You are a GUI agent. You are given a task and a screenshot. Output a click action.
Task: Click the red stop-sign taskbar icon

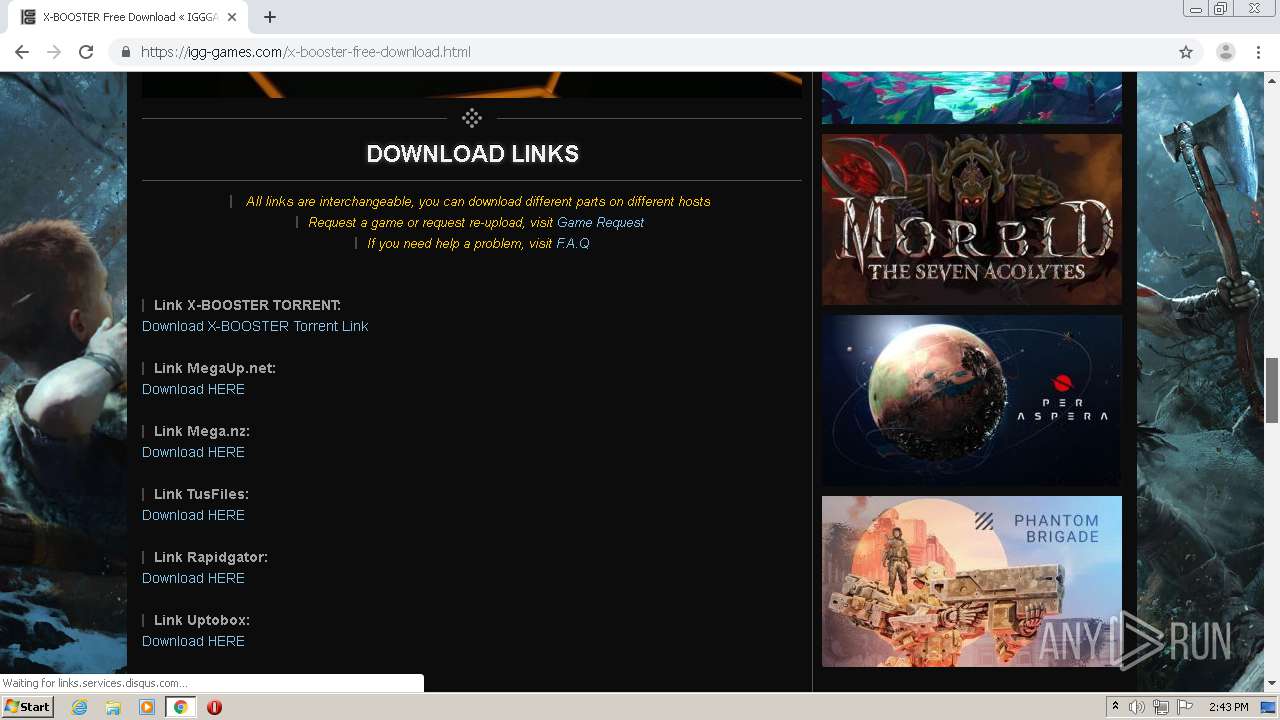click(x=214, y=707)
